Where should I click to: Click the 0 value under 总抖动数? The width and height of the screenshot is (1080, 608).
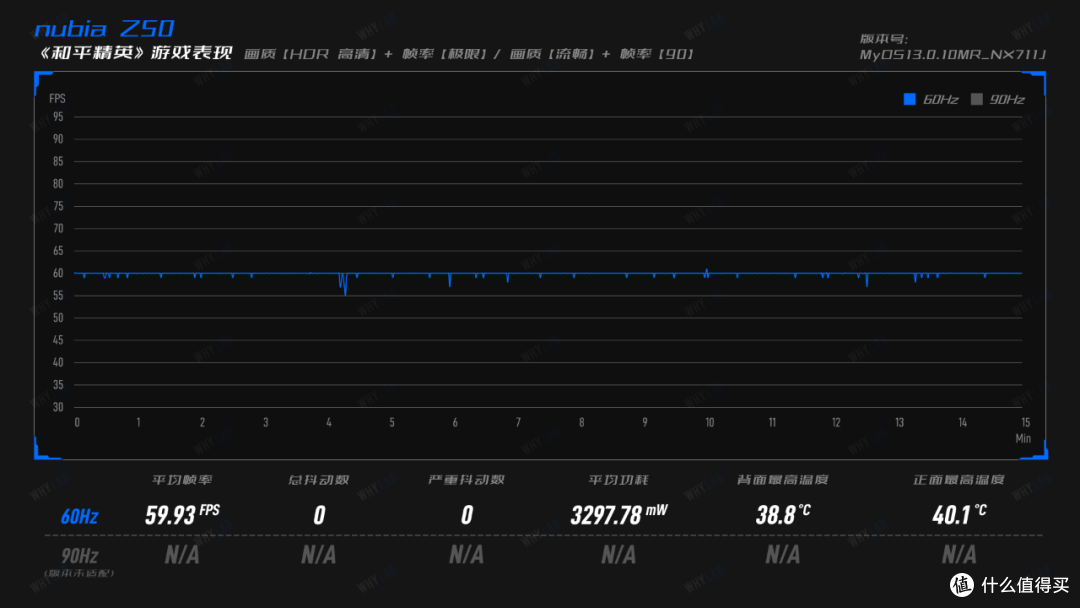(319, 515)
